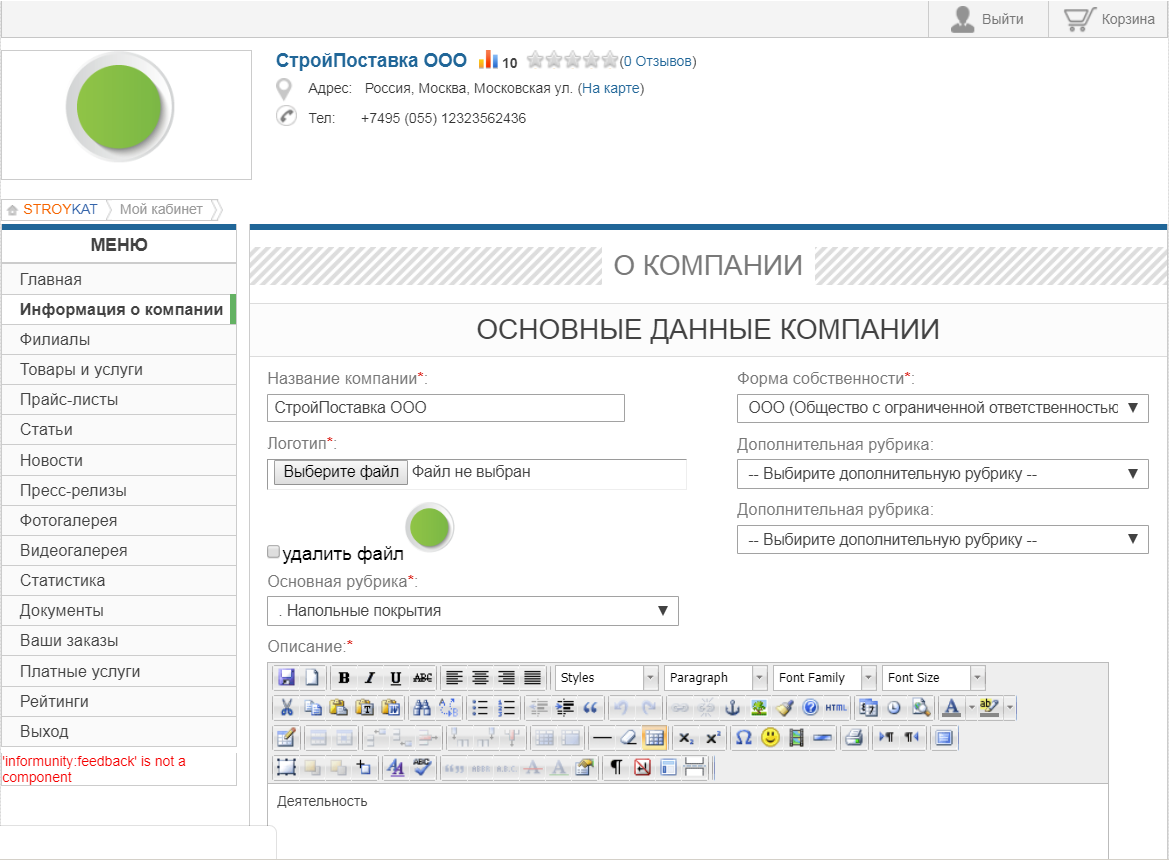This screenshot has height=860, width=1169.
Task: Pick text color via the 'A' swatch
Action: pyautogui.click(x=950, y=708)
